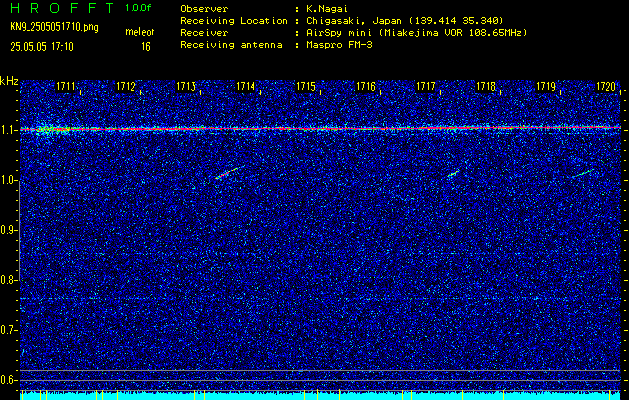This screenshot has width=629, height=400.
Task: Click the 0.7 frequency axis label
Action: [x=9, y=330]
